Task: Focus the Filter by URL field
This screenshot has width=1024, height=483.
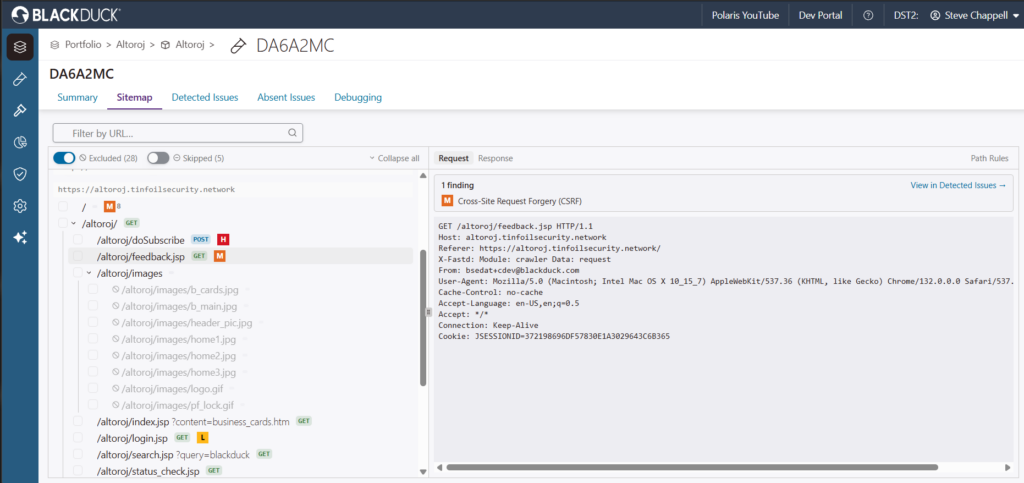Action: pos(178,132)
